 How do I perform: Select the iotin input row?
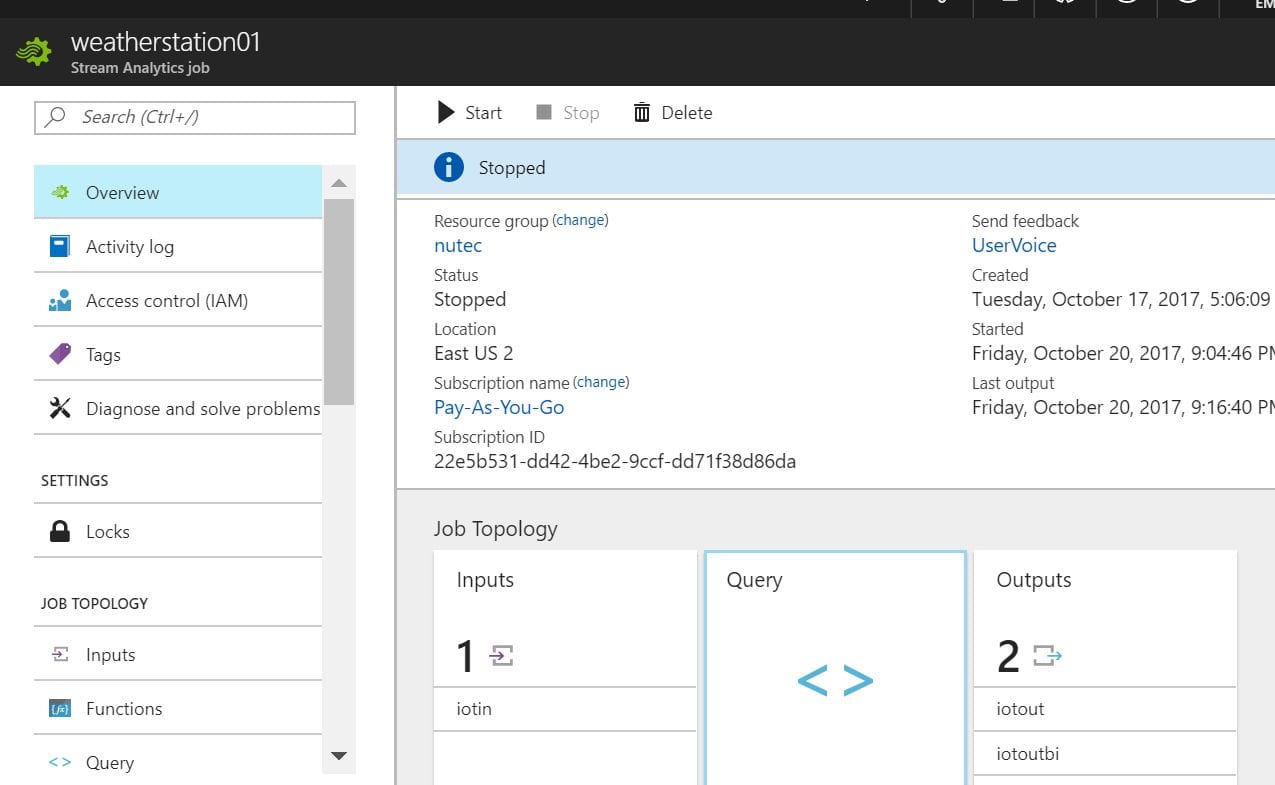pyautogui.click(x=565, y=709)
